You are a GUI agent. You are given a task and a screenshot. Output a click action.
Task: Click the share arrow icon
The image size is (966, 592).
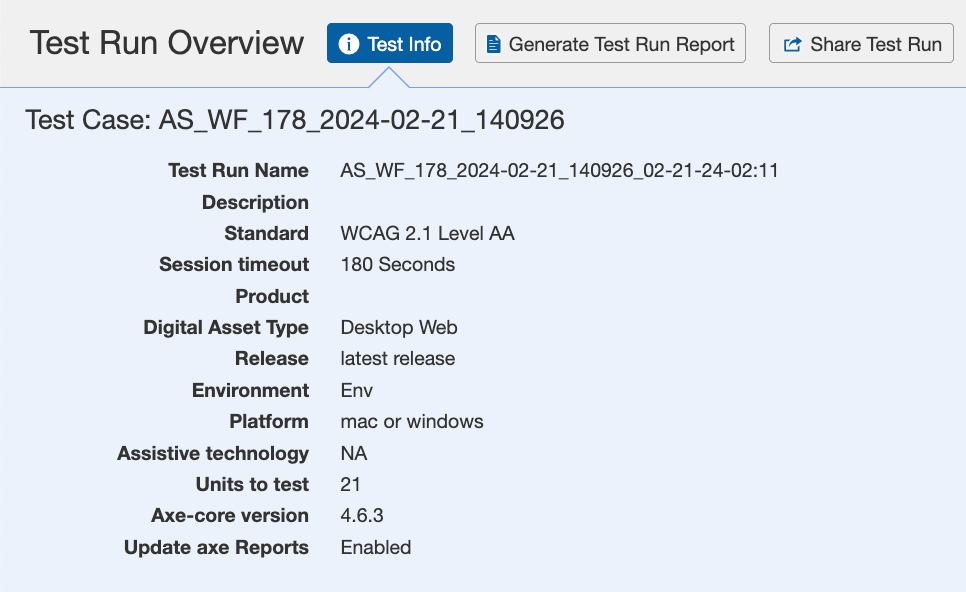(x=793, y=44)
